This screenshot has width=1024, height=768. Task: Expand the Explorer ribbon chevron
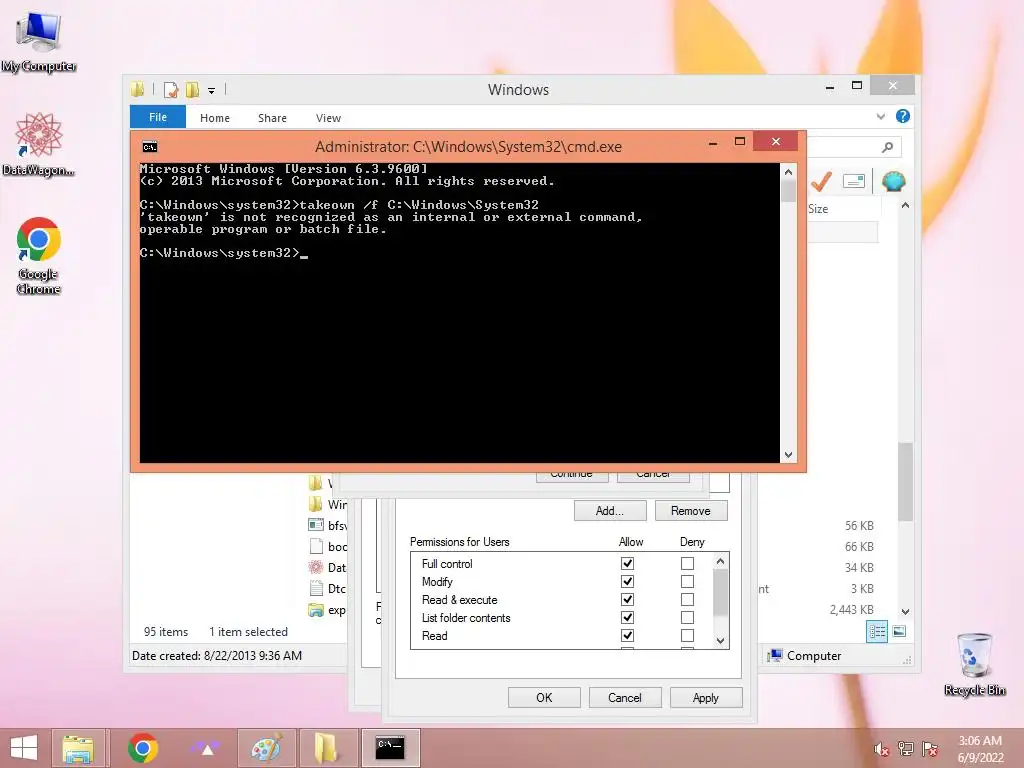(880, 116)
